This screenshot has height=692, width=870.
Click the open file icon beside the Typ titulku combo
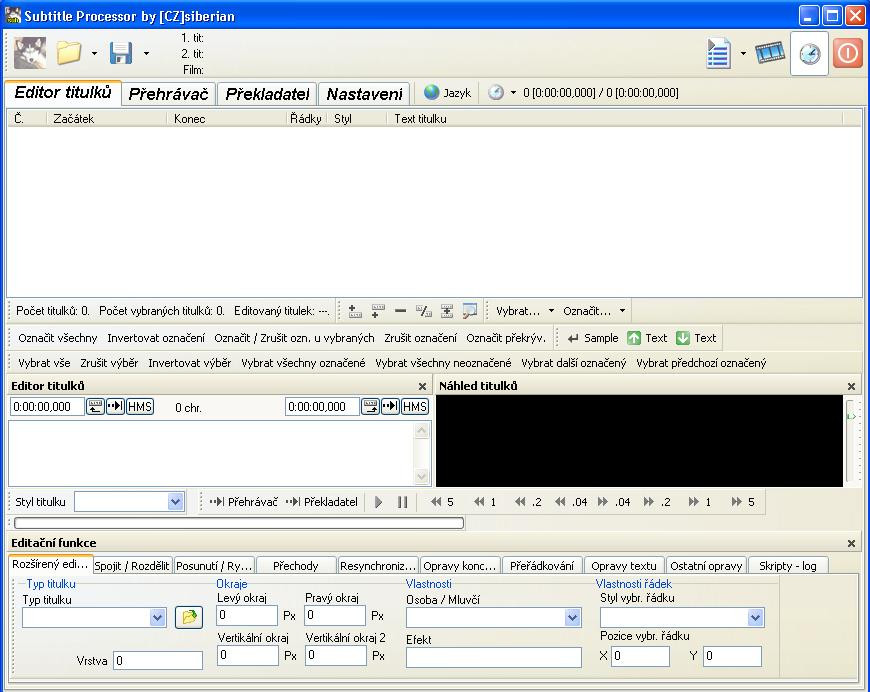point(189,617)
